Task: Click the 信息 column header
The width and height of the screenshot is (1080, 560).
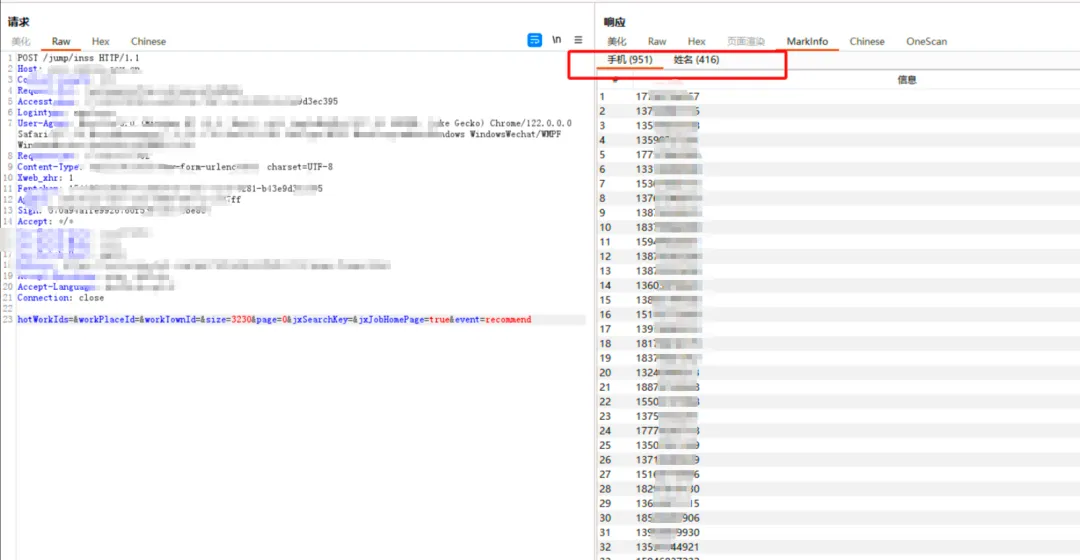Action: [906, 80]
